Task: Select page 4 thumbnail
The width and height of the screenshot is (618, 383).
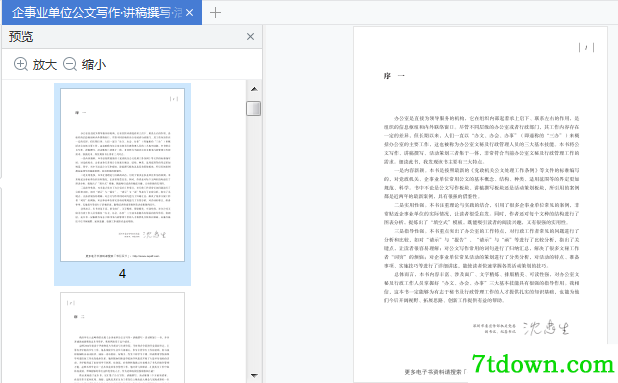Action: 122,175
